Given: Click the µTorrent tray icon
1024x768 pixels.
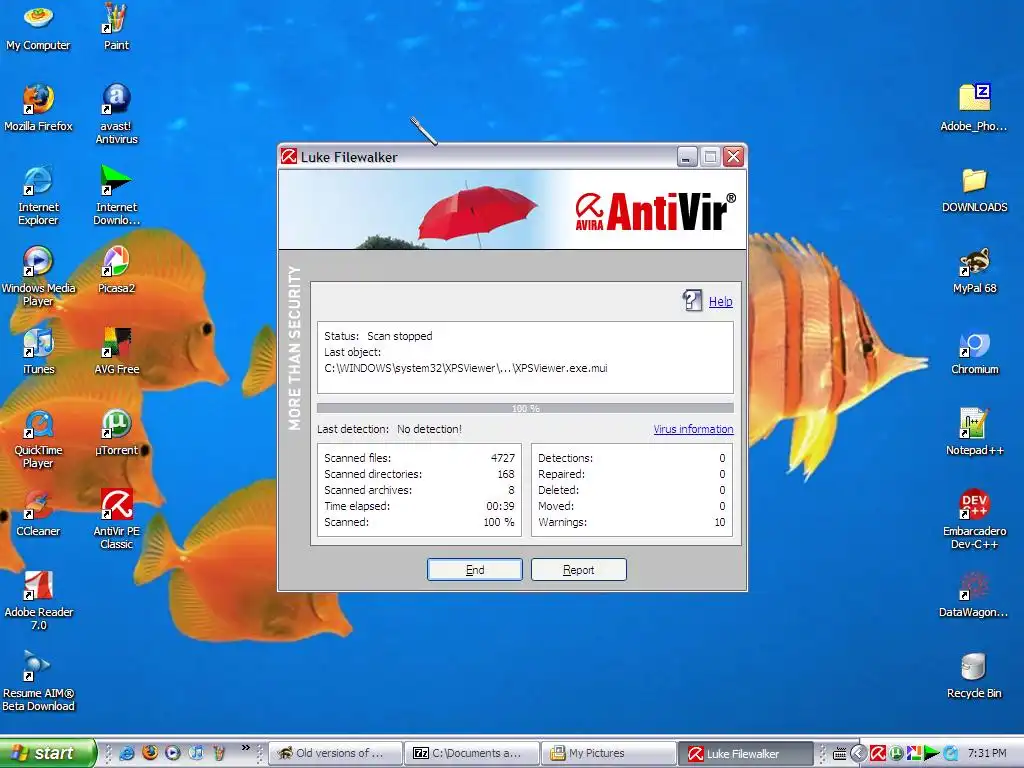Looking at the screenshot, I should pos(896,753).
